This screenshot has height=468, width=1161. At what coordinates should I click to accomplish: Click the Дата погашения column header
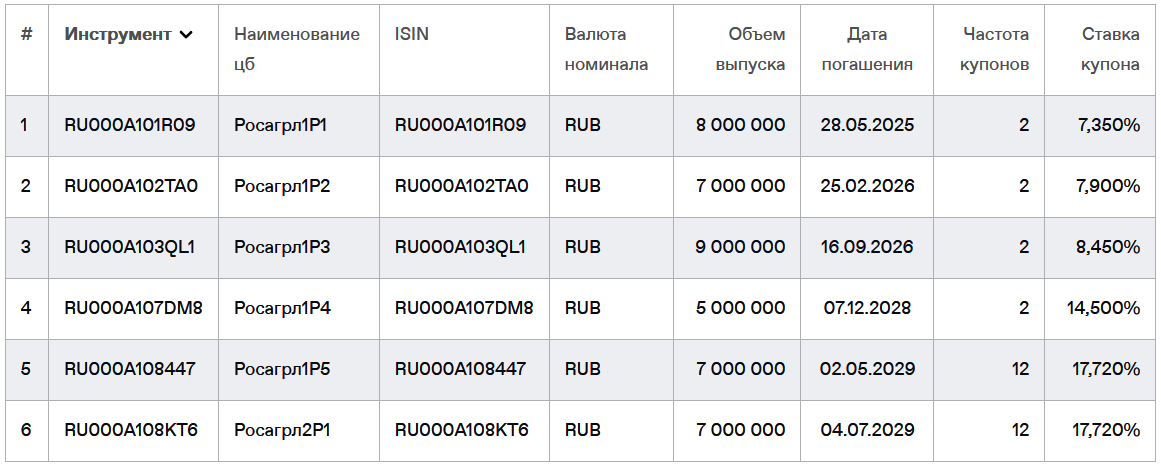[867, 50]
